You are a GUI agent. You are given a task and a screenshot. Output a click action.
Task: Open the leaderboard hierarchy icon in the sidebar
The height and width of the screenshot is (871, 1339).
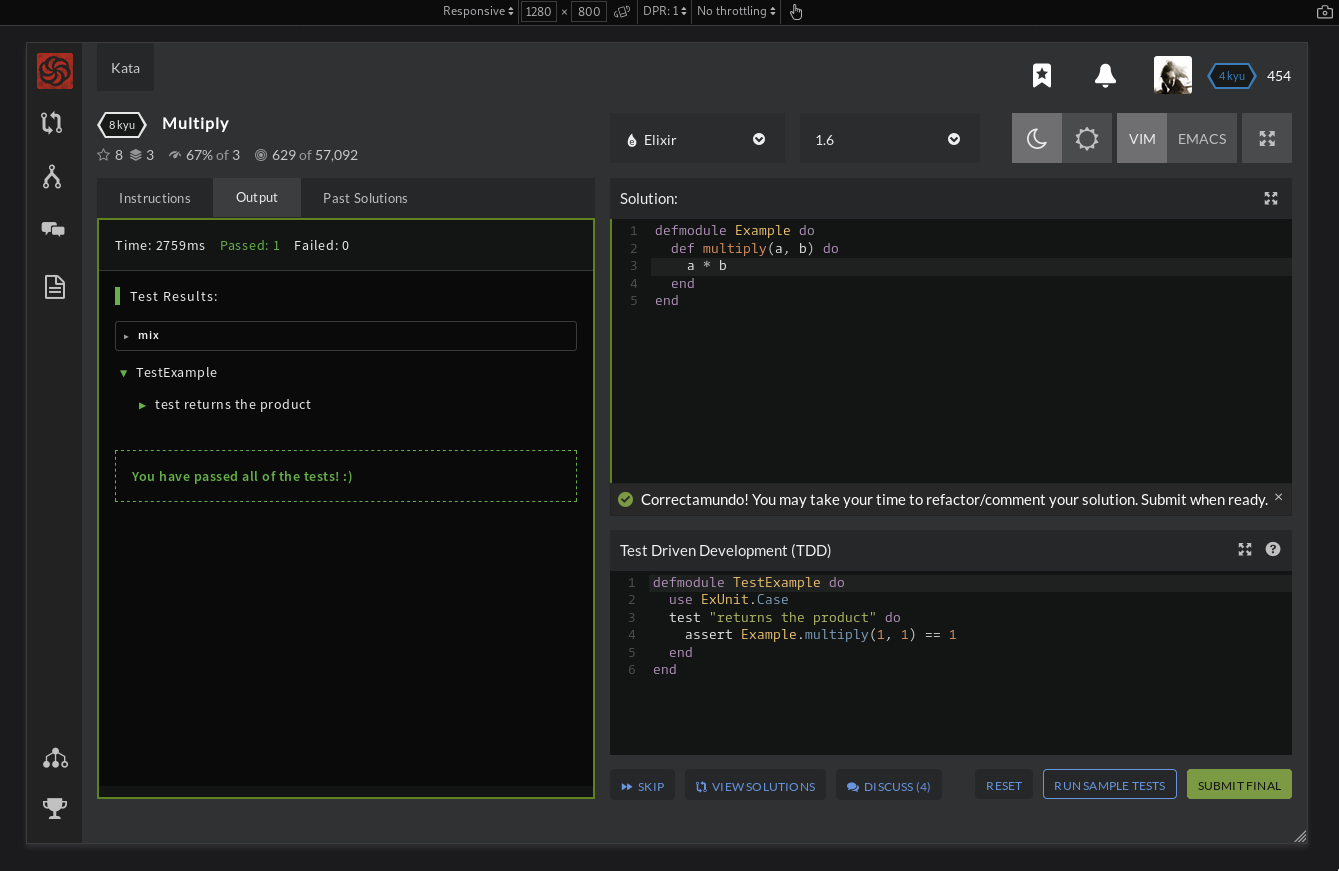[54, 758]
